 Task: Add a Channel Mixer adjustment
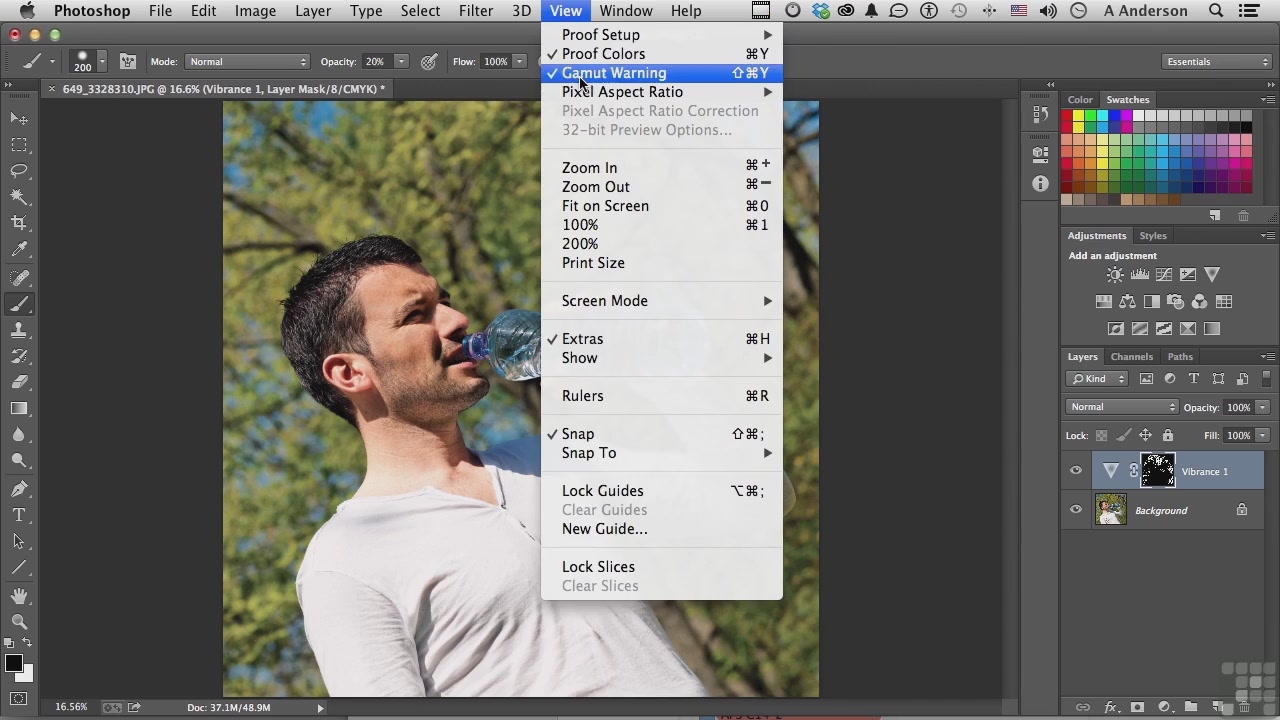click(1199, 302)
